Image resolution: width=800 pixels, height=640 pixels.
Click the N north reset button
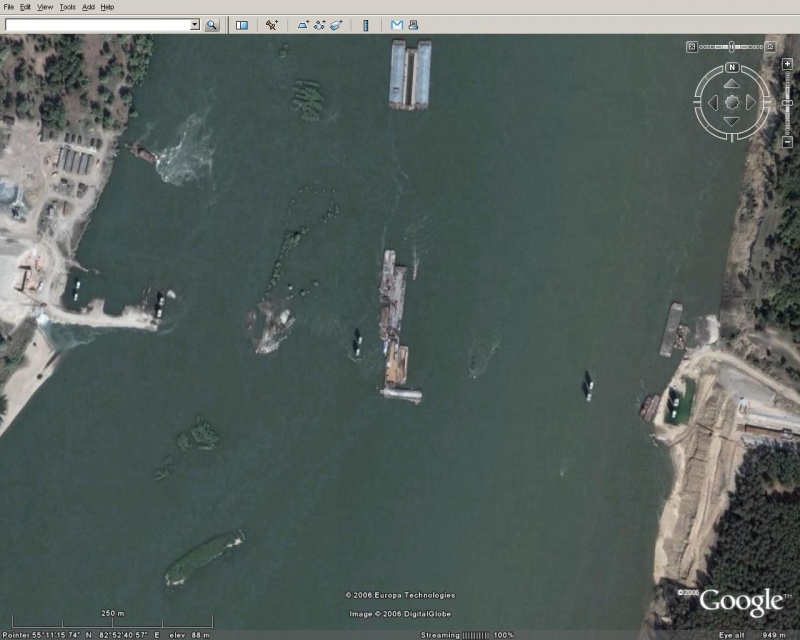732,68
